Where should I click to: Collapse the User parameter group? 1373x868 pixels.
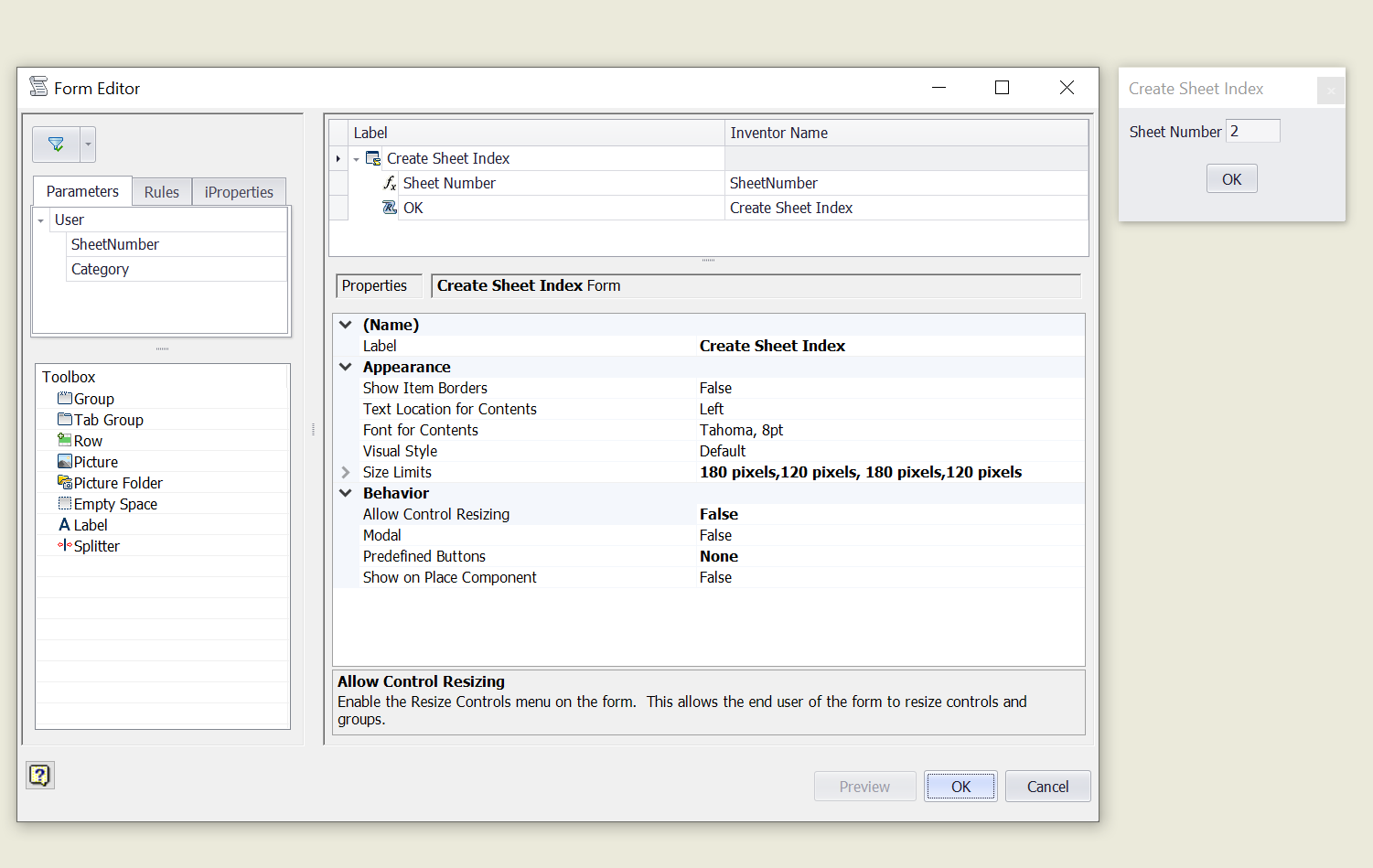tap(40, 220)
